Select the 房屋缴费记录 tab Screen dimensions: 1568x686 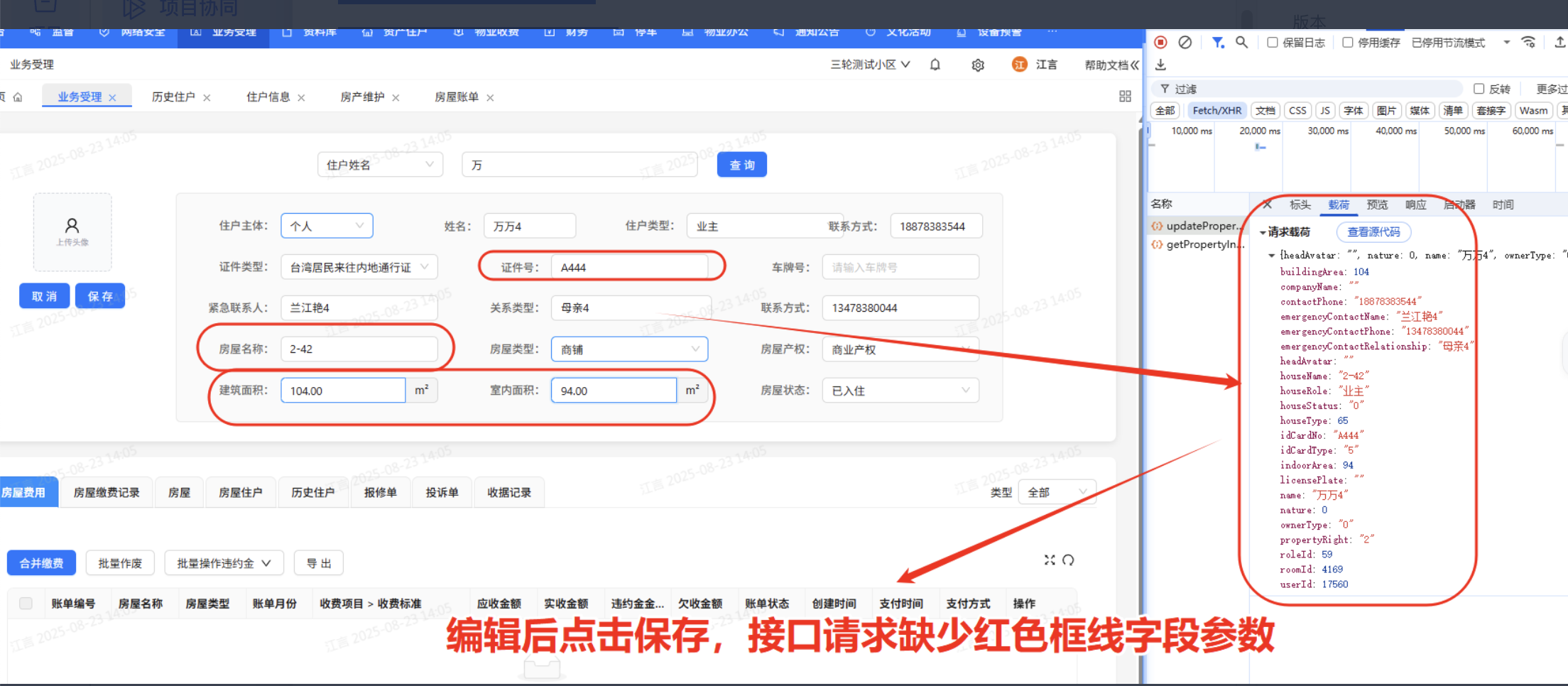[x=107, y=493]
